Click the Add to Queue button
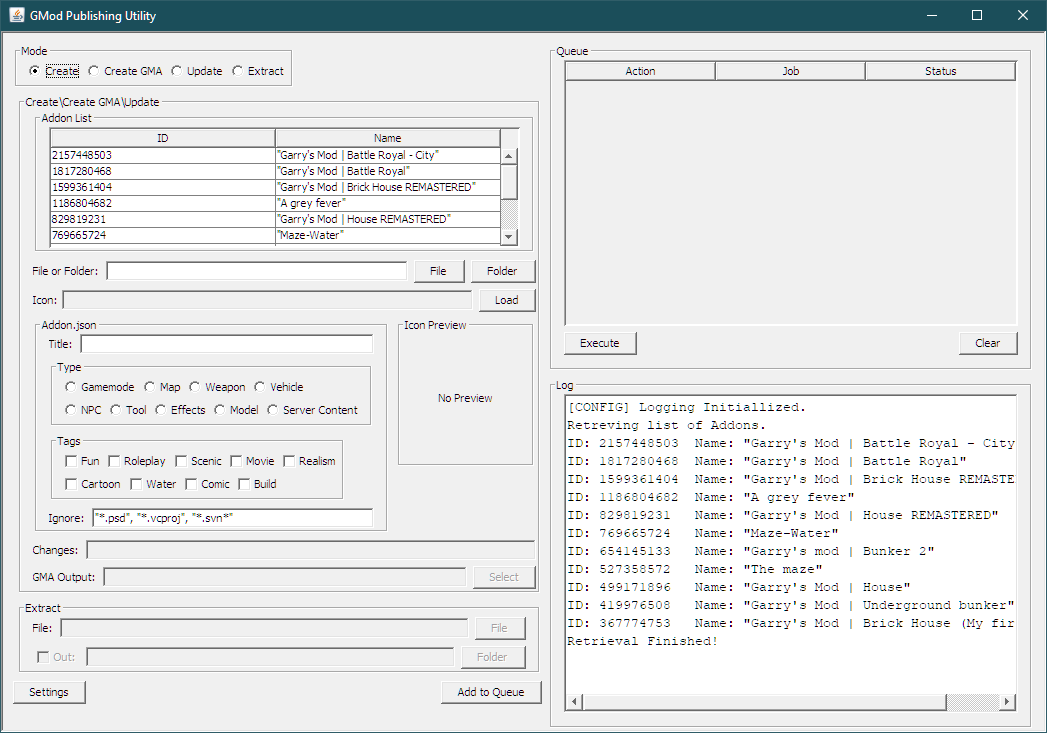Image resolution: width=1047 pixels, height=733 pixels. click(491, 692)
